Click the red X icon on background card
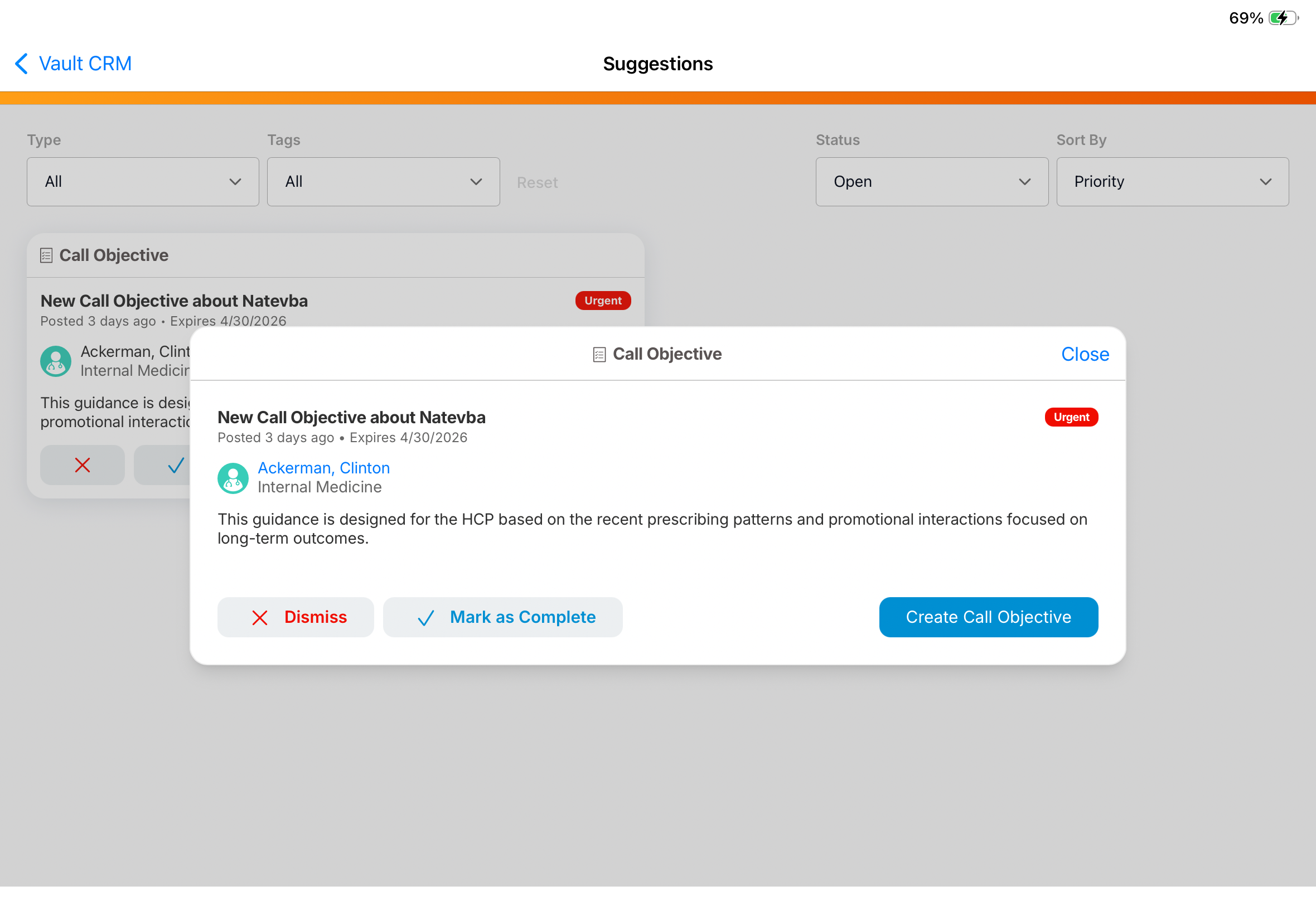Screen dimensions: 1316x915 (x=83, y=465)
